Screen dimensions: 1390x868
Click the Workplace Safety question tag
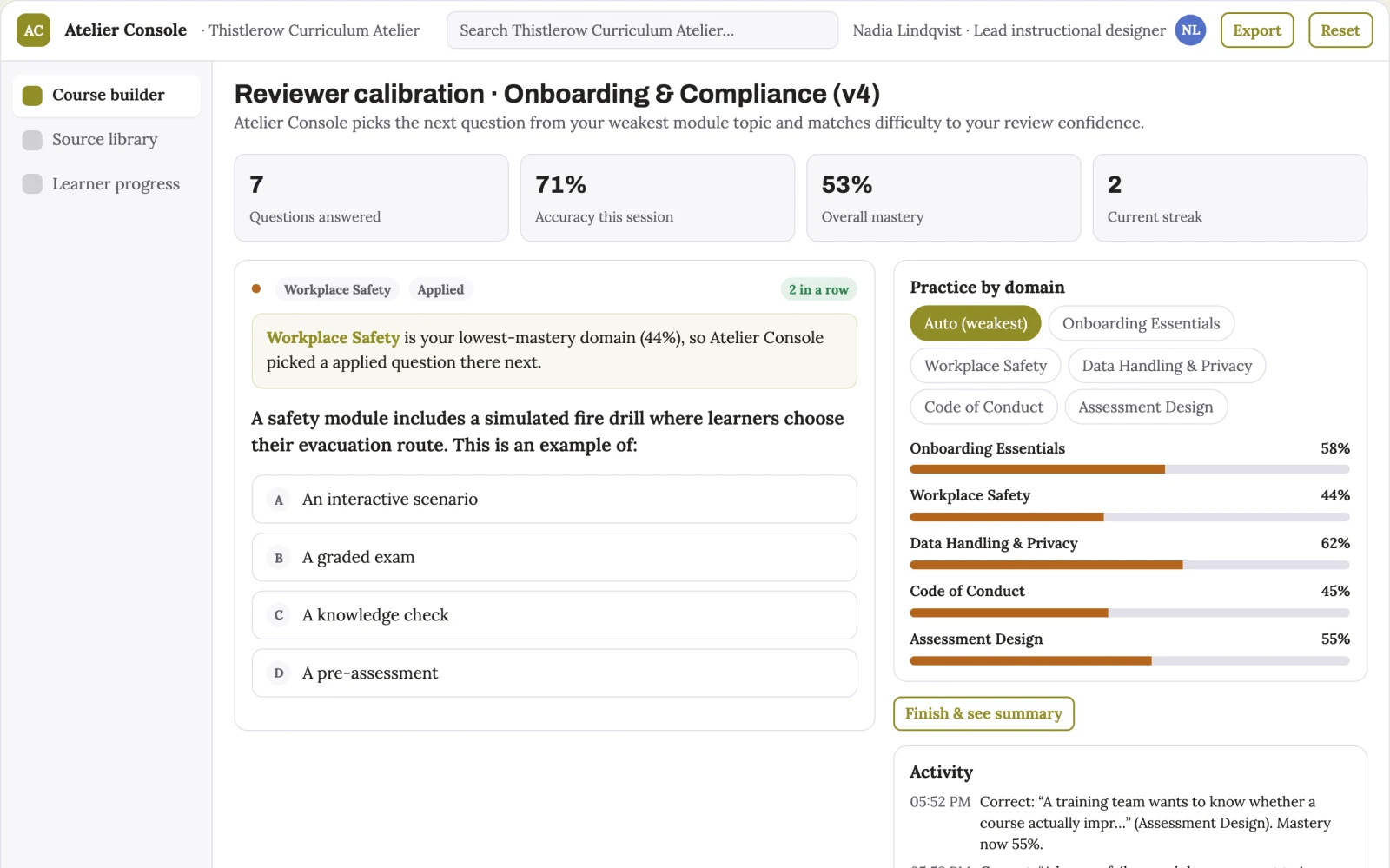337,290
